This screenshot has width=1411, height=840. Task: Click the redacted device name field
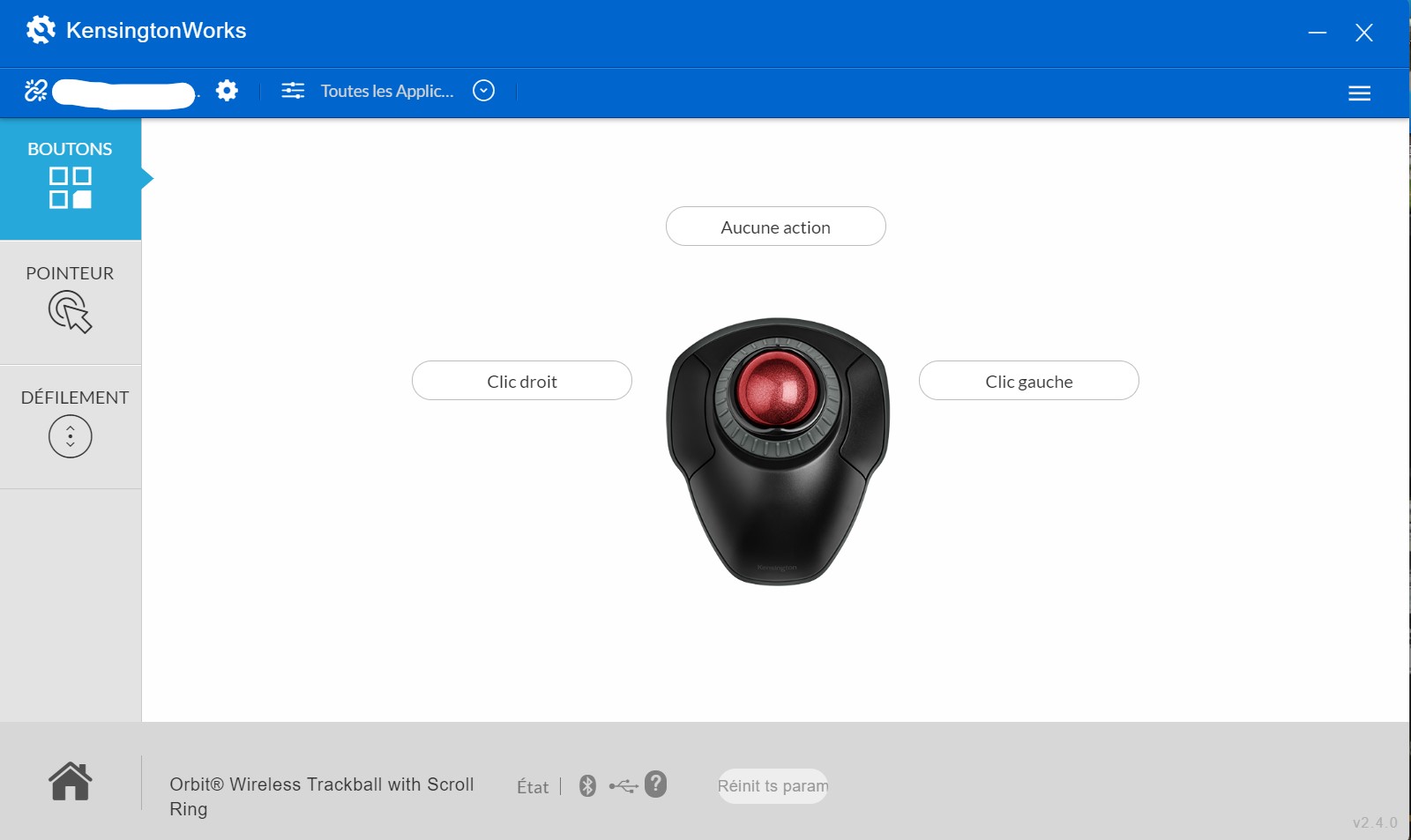click(x=124, y=93)
